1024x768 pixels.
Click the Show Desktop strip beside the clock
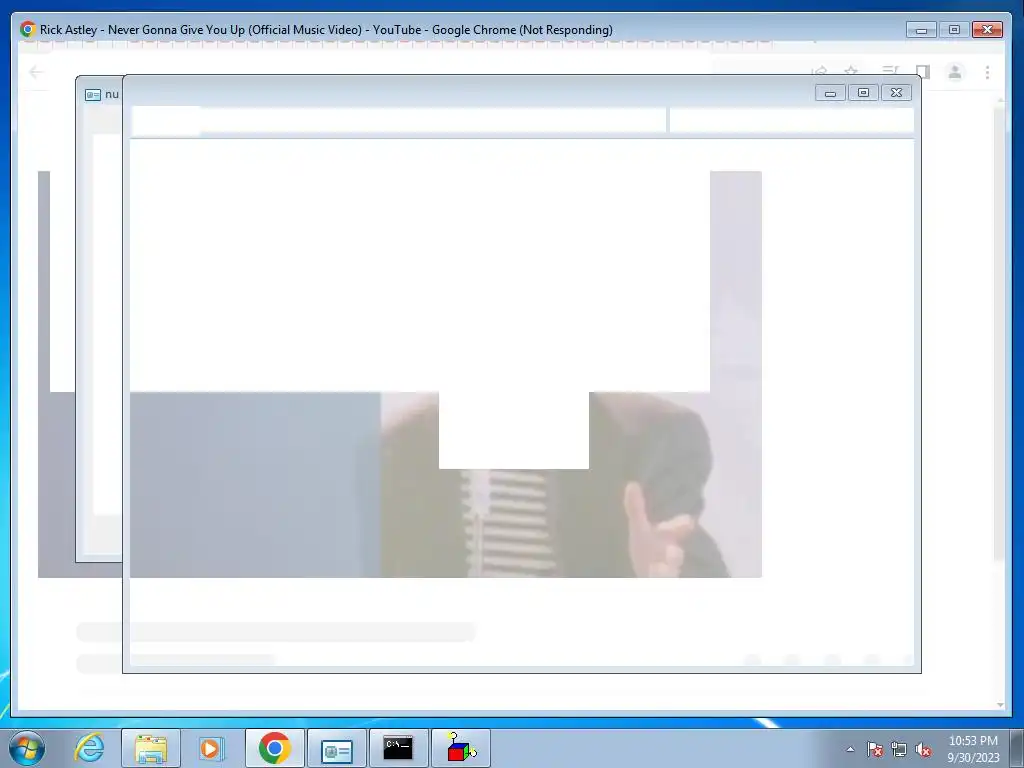(1017, 748)
